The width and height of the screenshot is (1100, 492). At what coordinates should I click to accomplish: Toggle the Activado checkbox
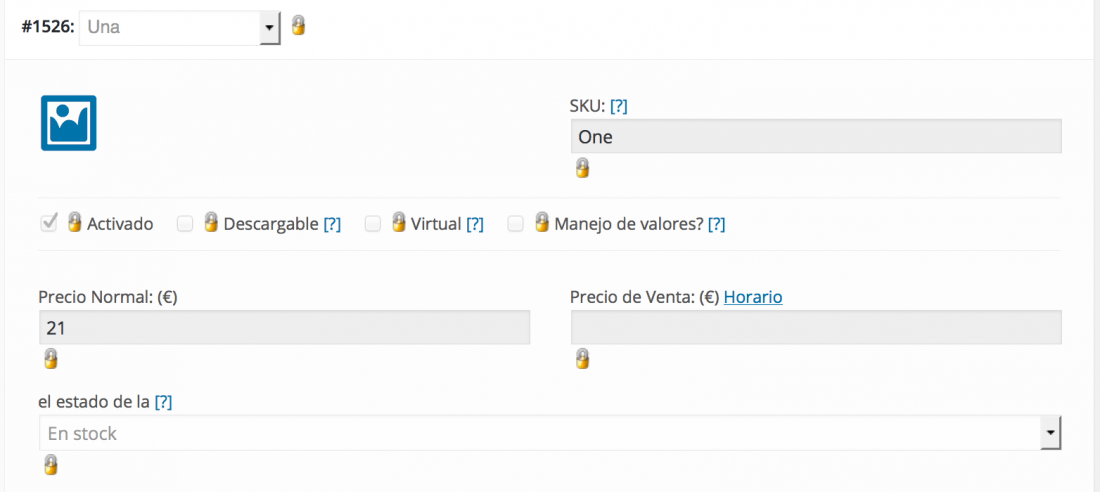click(49, 224)
